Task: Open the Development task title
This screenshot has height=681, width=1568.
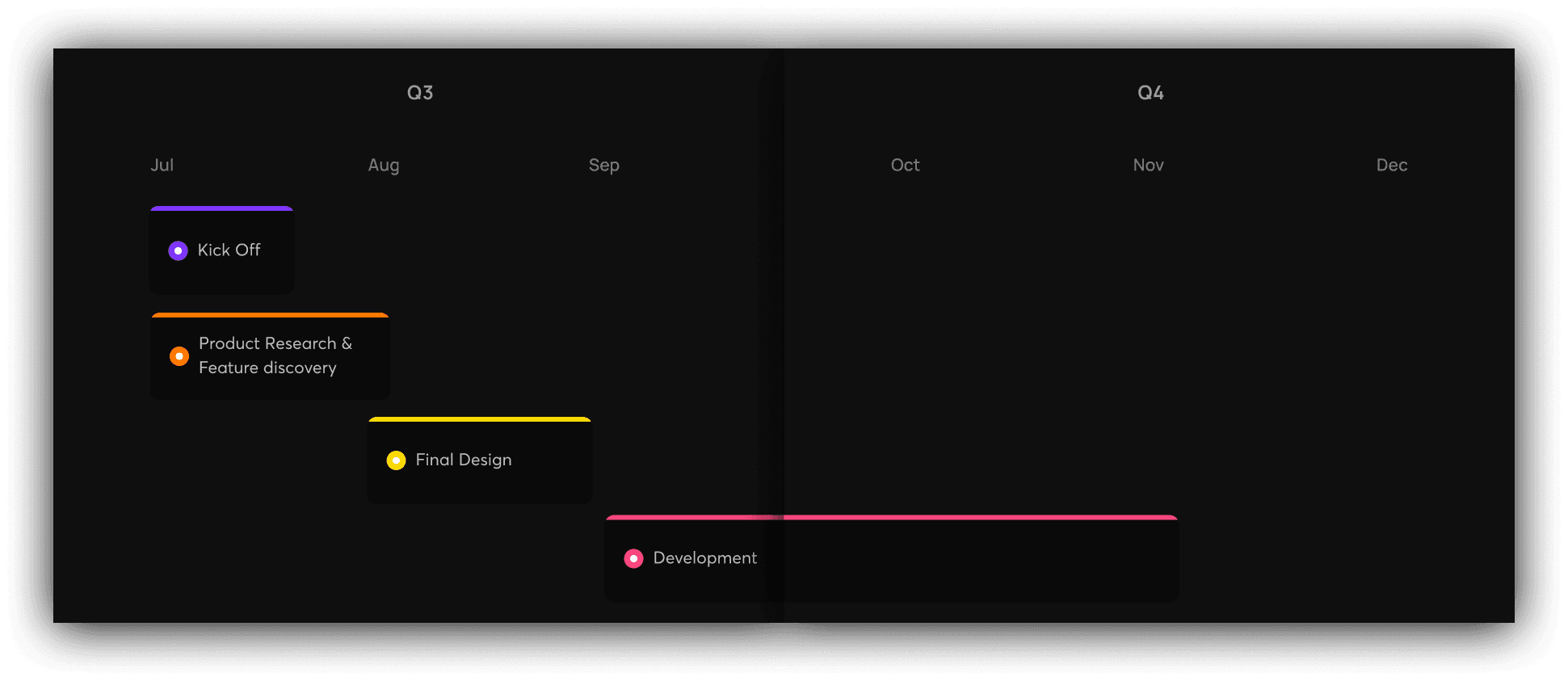Action: point(704,558)
